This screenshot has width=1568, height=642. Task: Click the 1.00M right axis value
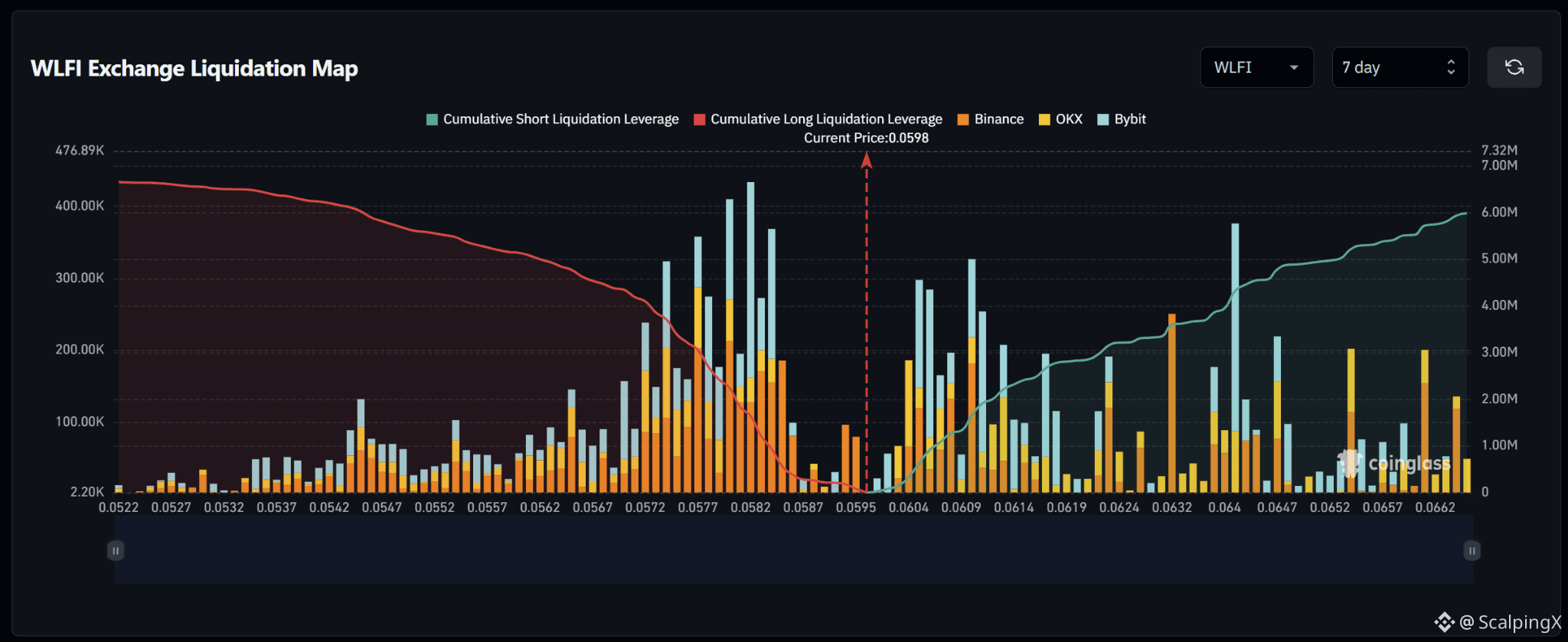1499,445
